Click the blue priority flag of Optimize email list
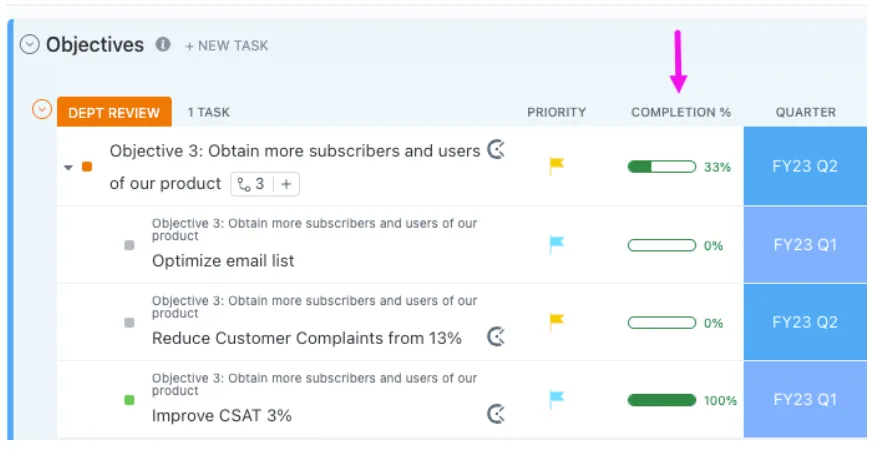The width and height of the screenshot is (875, 450). pyautogui.click(x=556, y=245)
